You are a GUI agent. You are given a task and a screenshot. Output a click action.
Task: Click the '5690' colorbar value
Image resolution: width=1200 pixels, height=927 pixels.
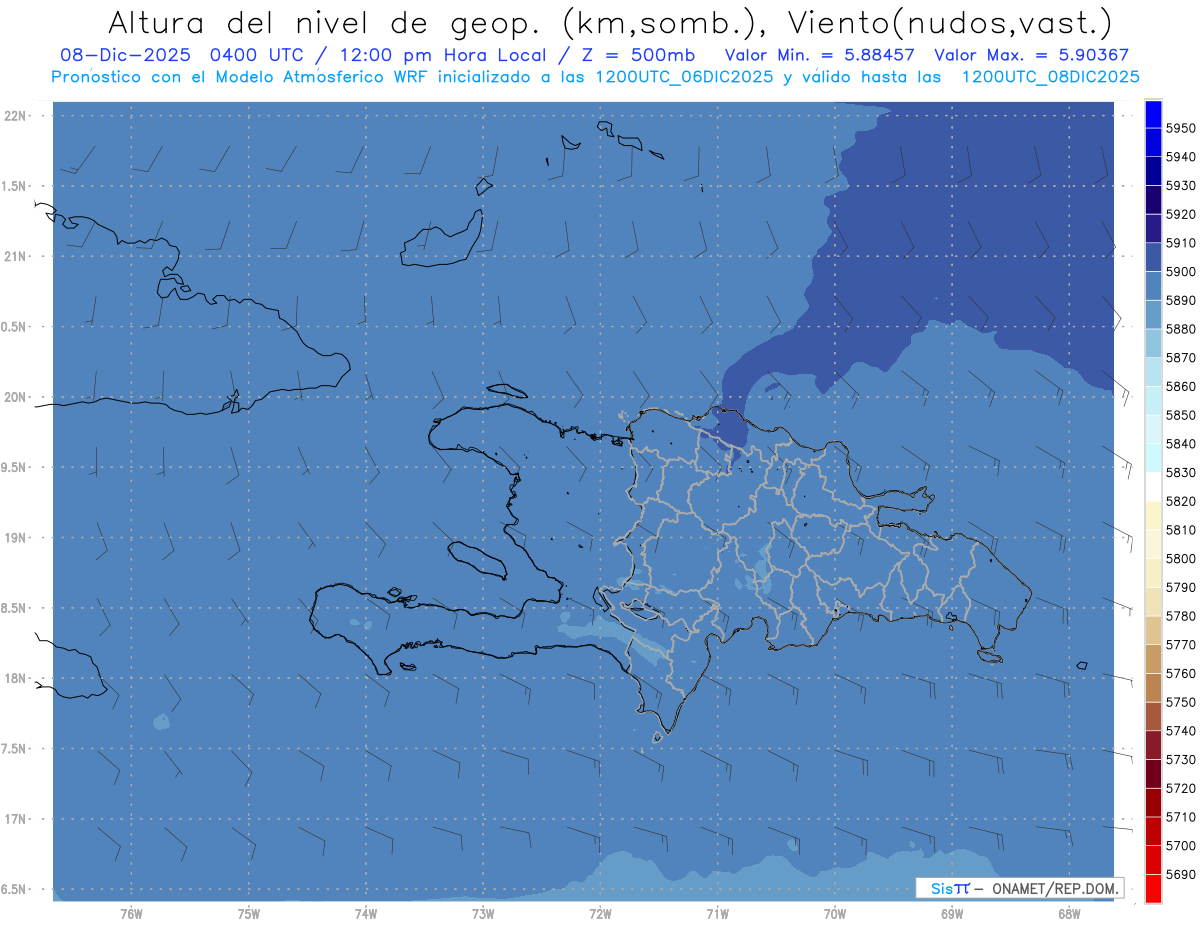point(1180,874)
